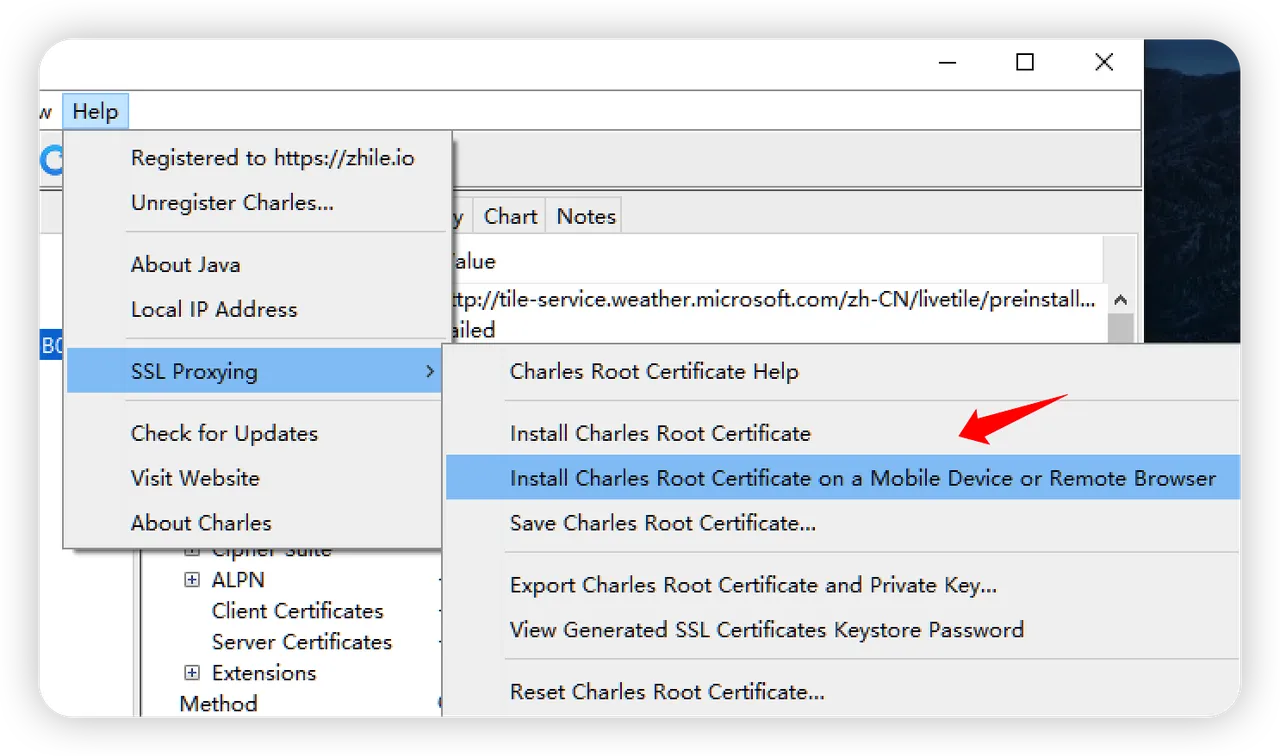Open the Help menu

click(x=95, y=112)
